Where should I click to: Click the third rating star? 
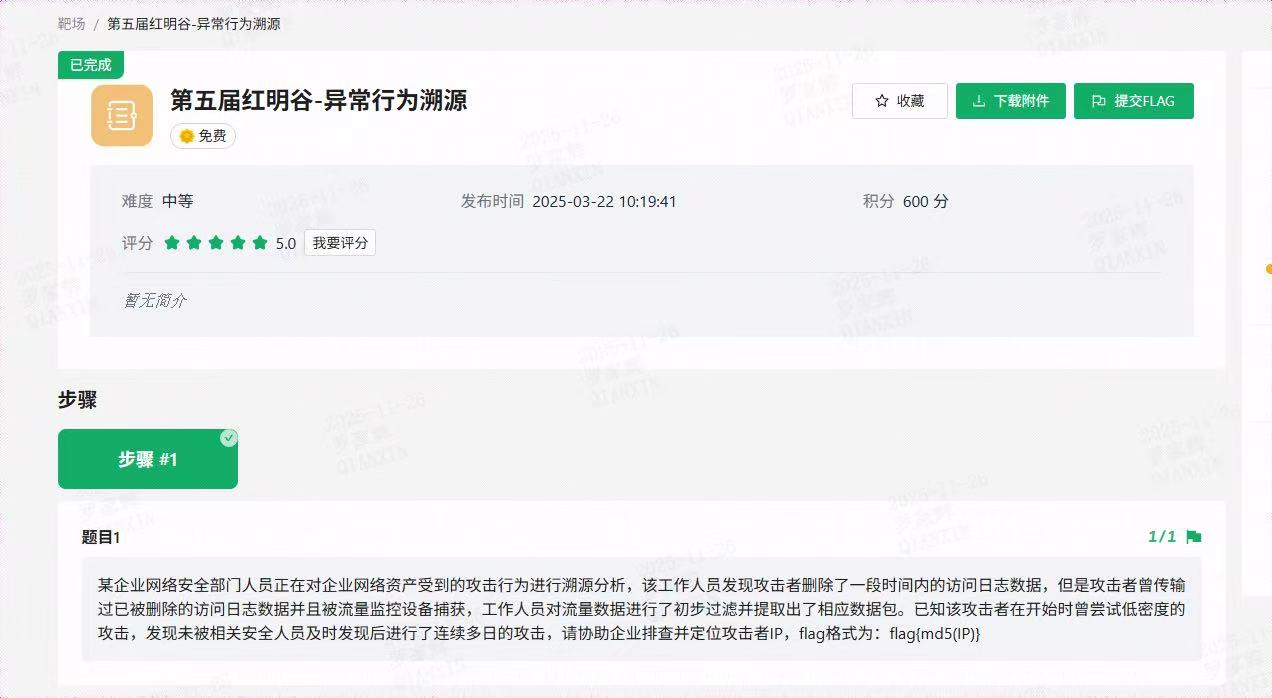coord(216,243)
